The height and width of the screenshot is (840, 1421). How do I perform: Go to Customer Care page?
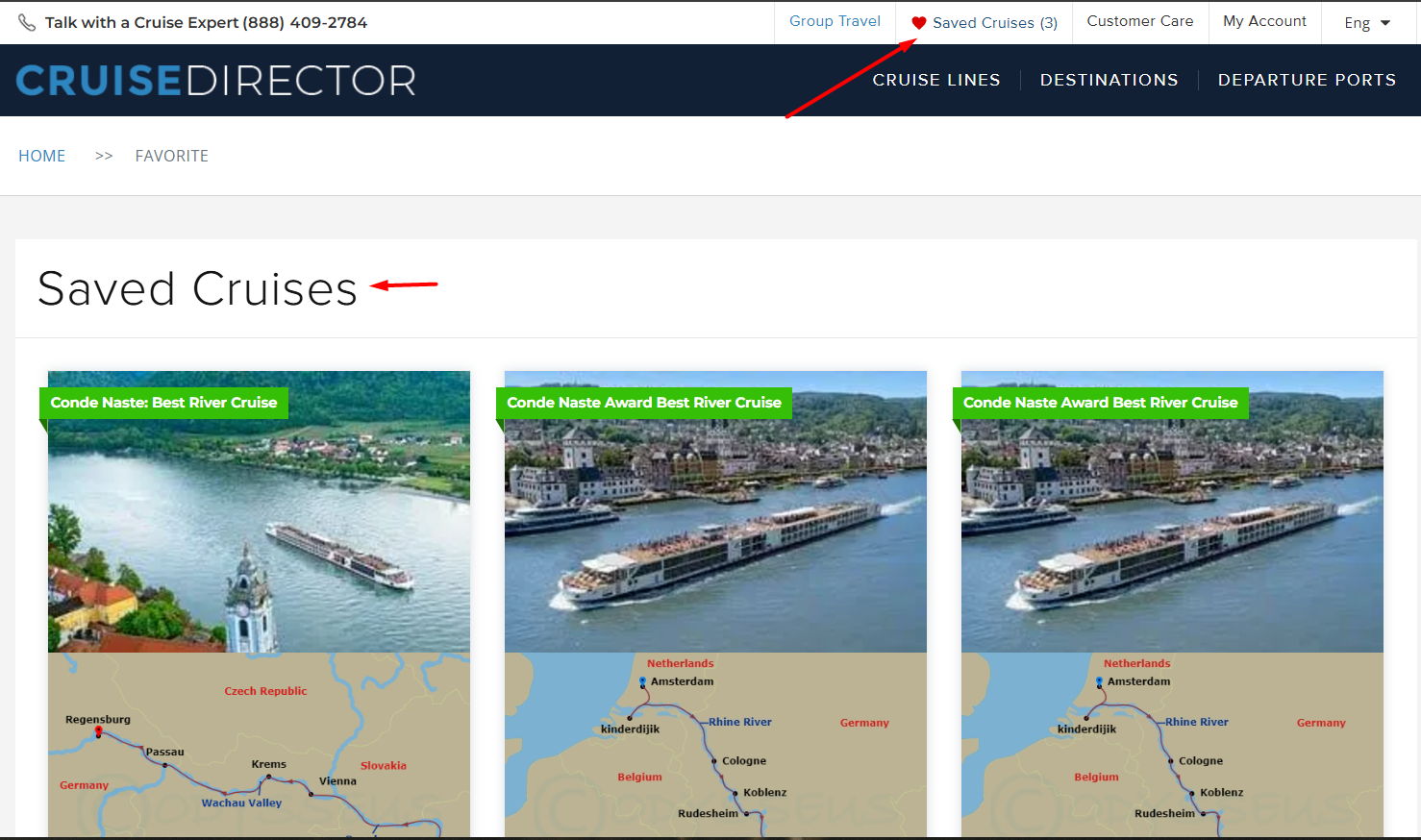[x=1139, y=21]
